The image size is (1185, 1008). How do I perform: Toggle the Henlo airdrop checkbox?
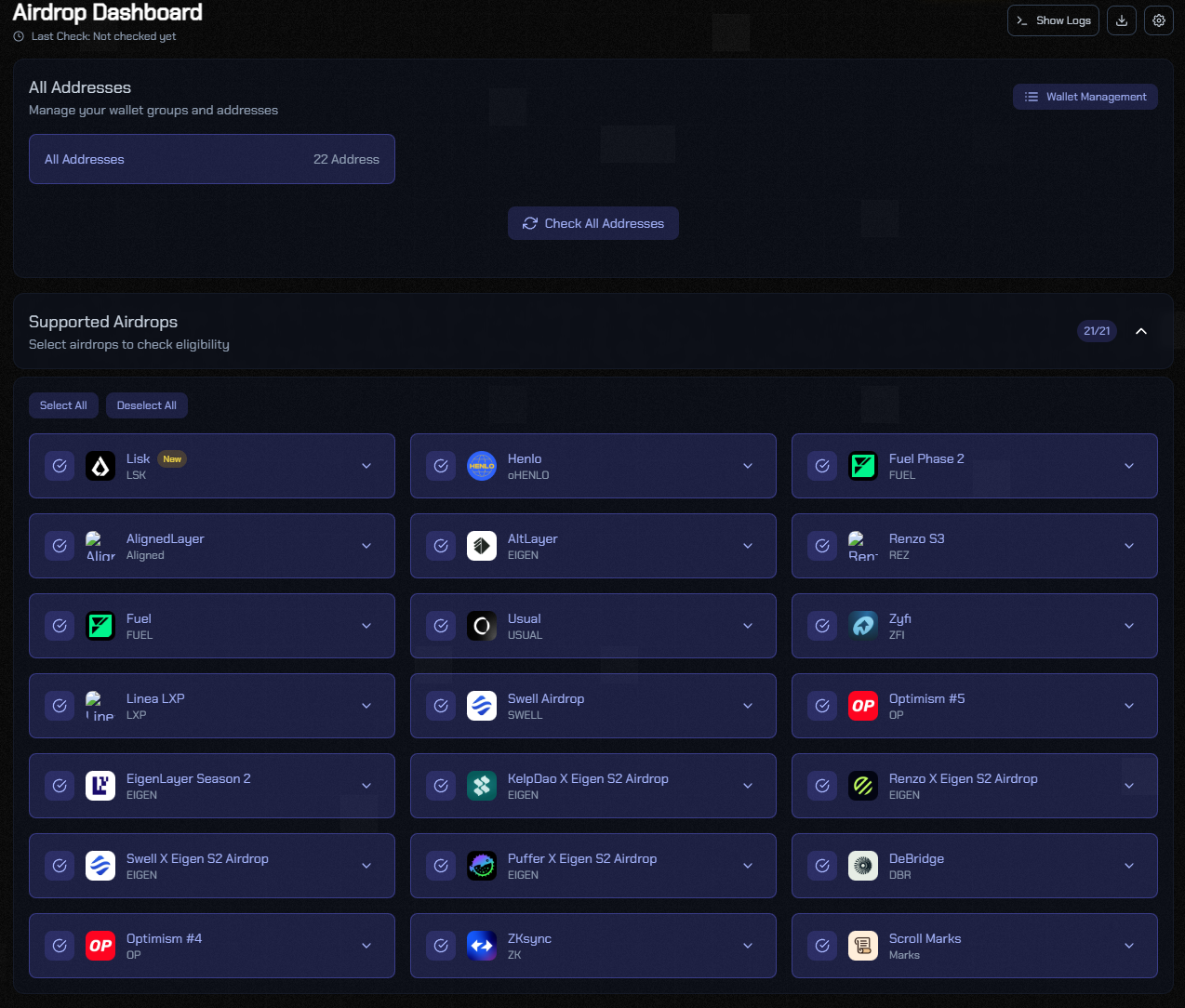[x=441, y=466]
